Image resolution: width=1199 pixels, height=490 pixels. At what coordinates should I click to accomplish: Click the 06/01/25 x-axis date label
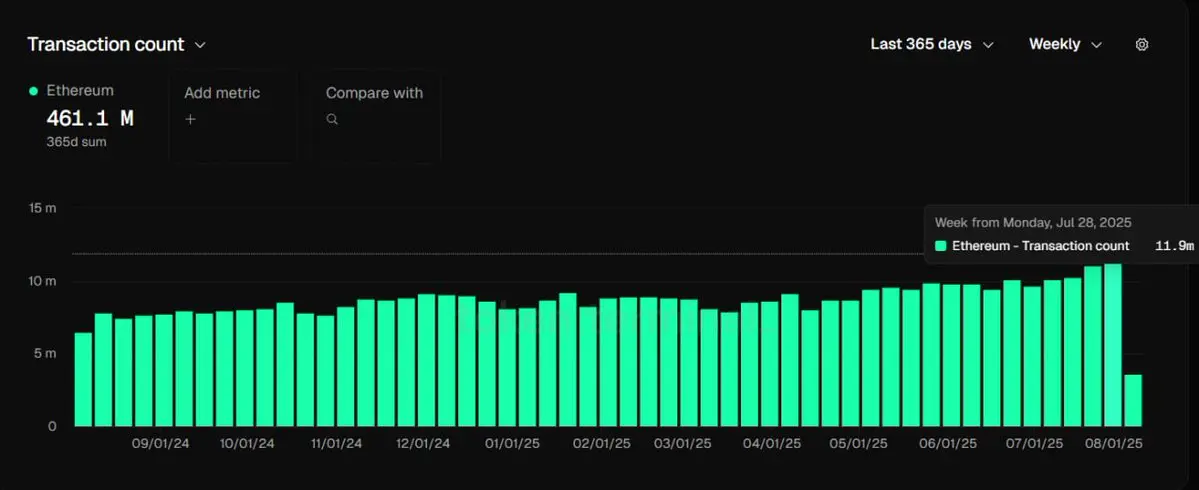point(948,444)
